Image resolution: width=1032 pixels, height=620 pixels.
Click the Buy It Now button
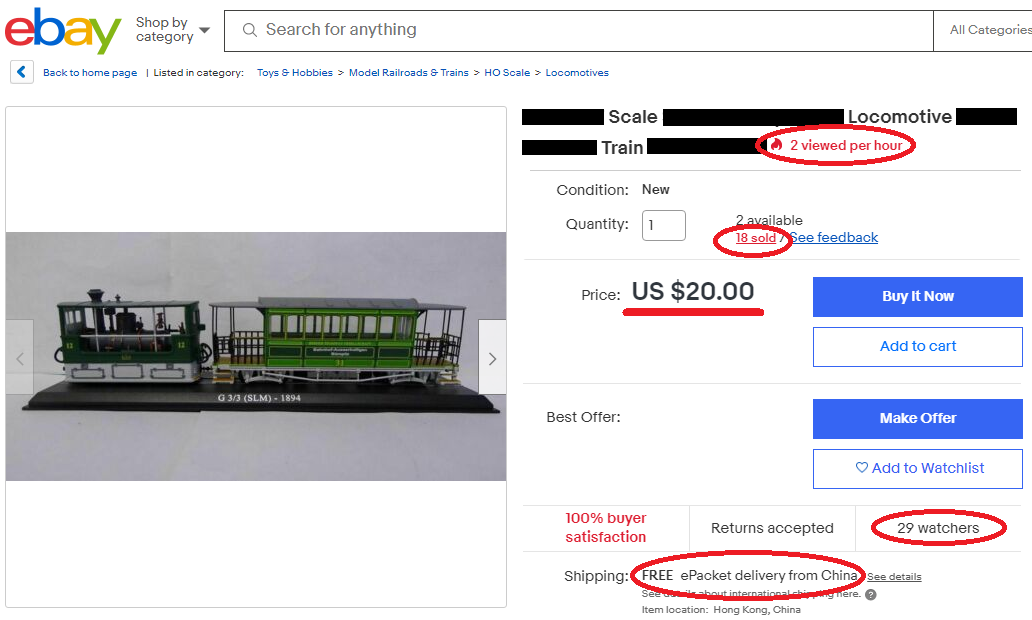click(x=917, y=297)
